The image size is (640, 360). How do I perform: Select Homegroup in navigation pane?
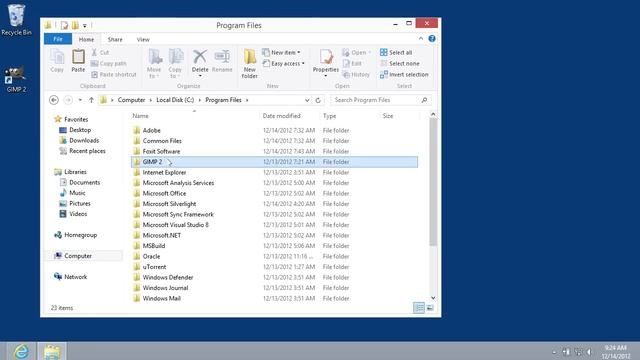coord(76,235)
